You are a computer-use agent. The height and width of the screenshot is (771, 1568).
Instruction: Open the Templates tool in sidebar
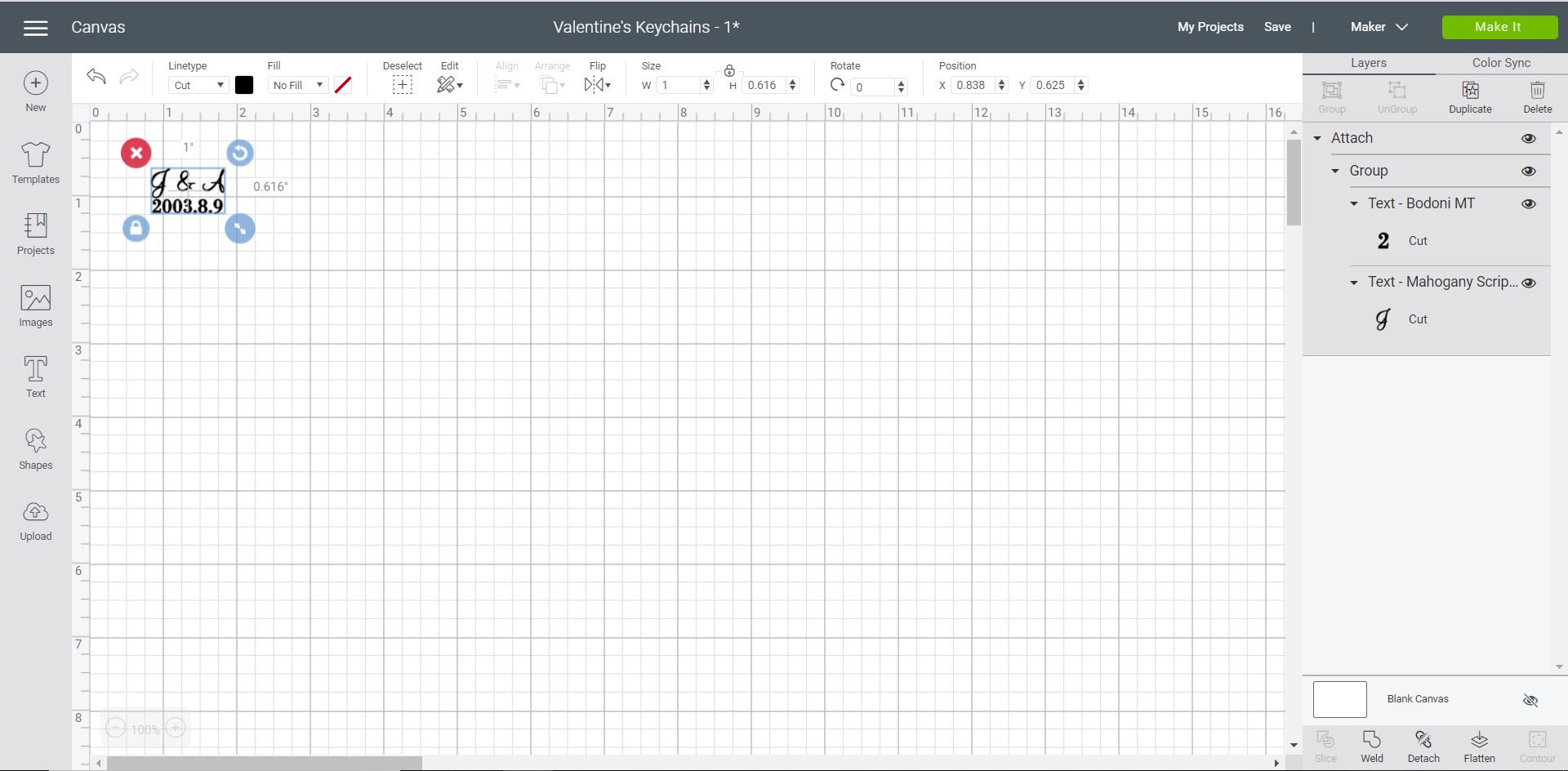(x=35, y=162)
